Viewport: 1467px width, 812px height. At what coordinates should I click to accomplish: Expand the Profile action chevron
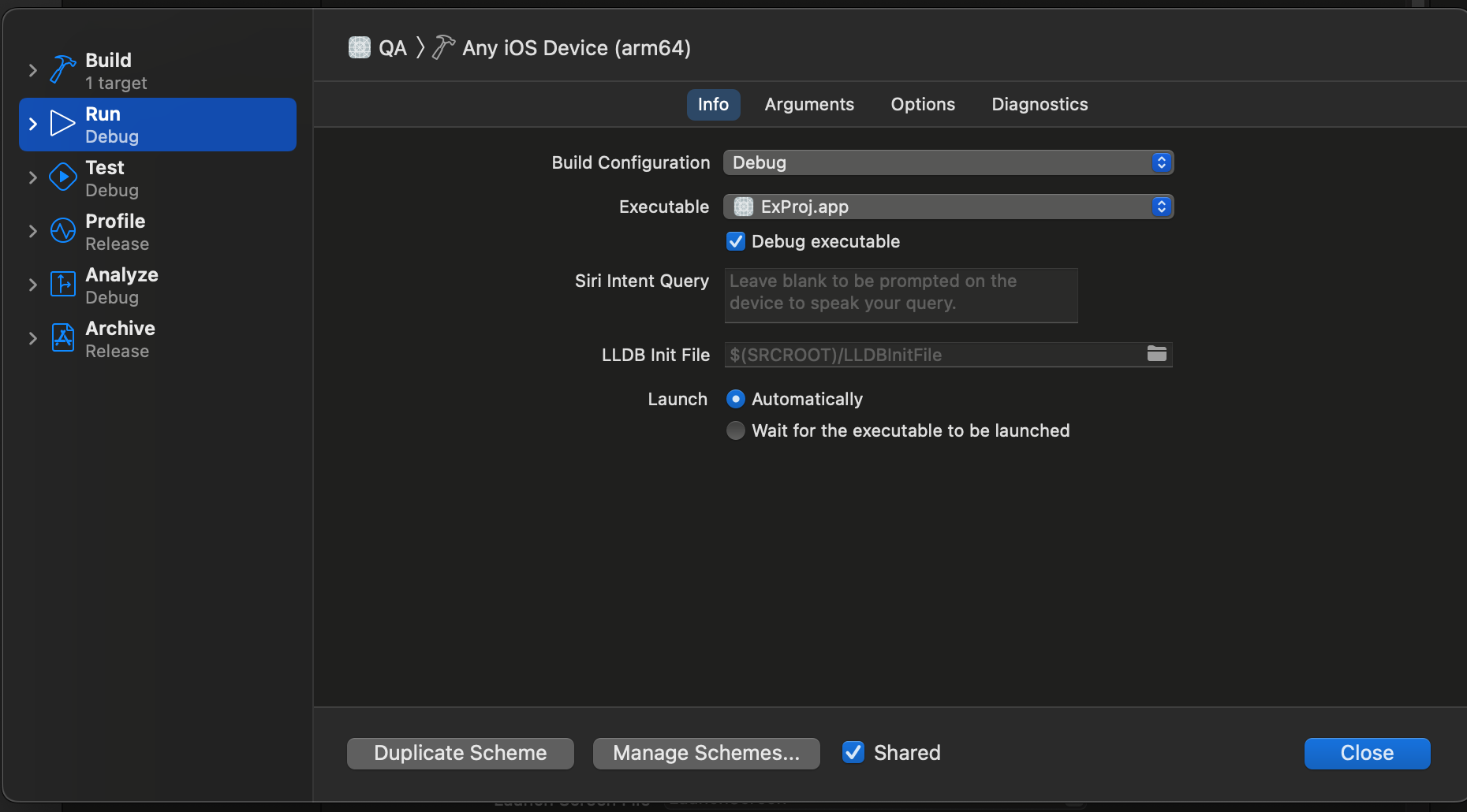point(32,231)
